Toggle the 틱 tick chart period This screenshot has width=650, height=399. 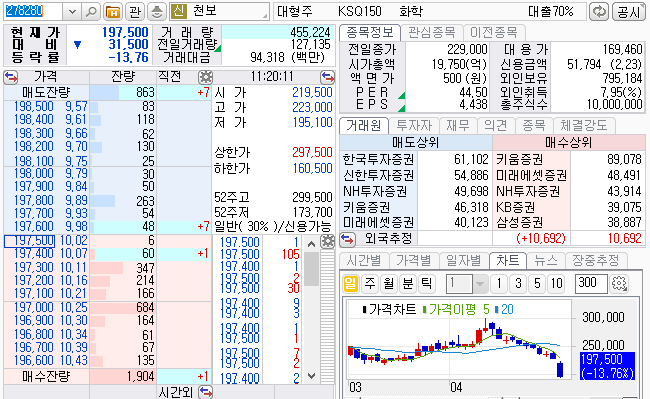point(427,283)
